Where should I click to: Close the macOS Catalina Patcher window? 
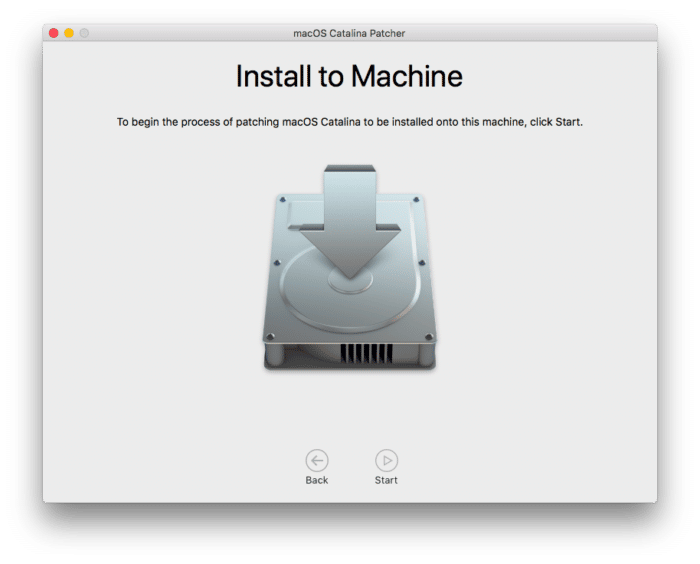tap(54, 33)
